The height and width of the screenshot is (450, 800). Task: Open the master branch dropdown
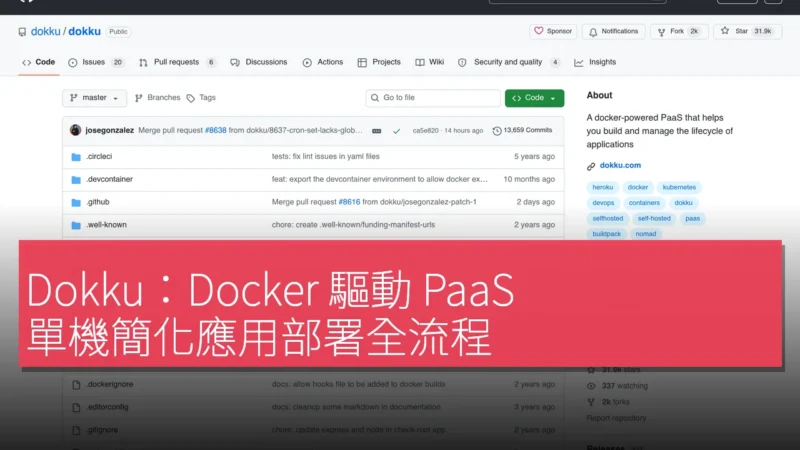(x=94, y=97)
